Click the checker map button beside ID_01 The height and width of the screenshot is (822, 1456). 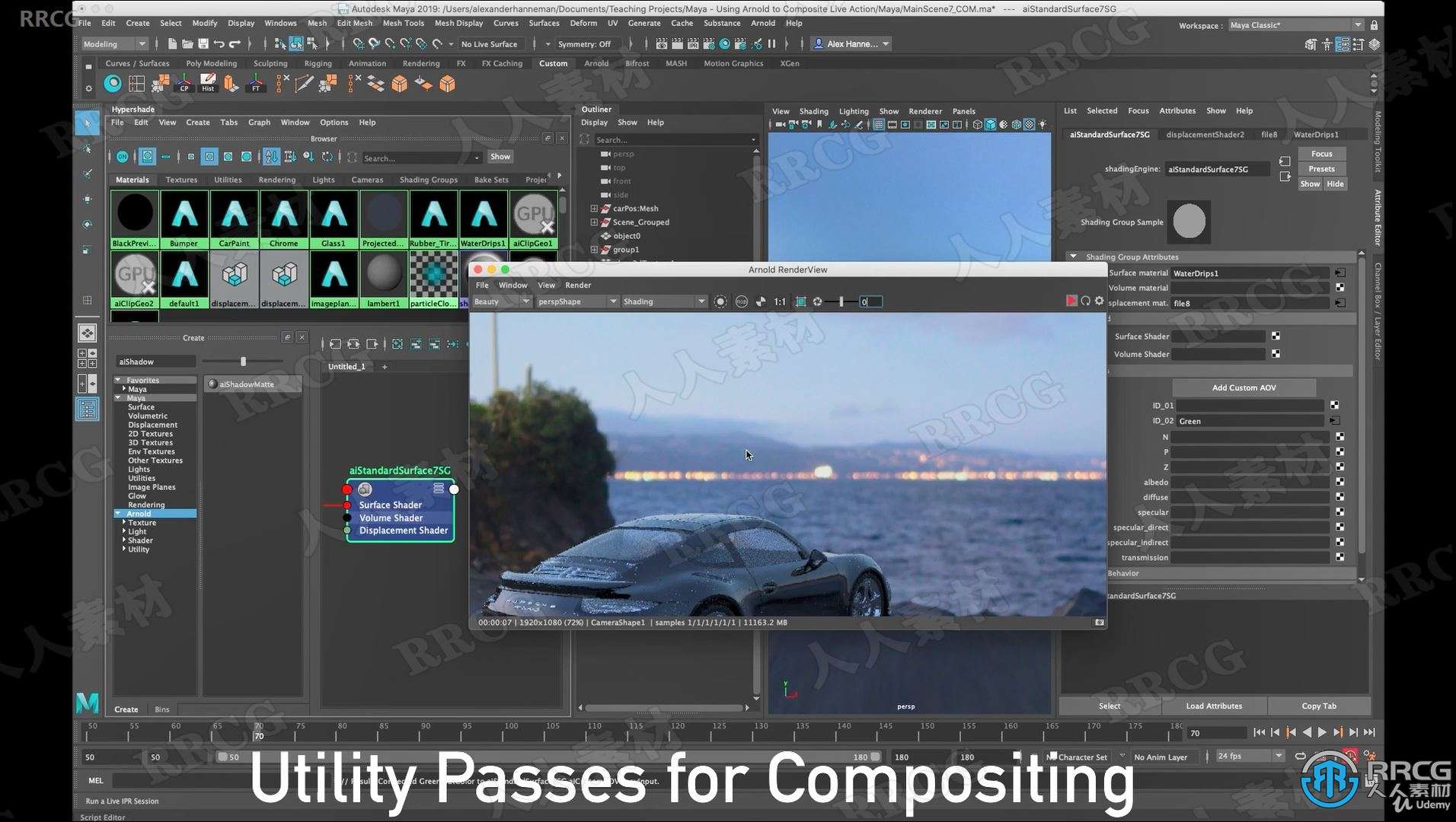[1335, 406]
